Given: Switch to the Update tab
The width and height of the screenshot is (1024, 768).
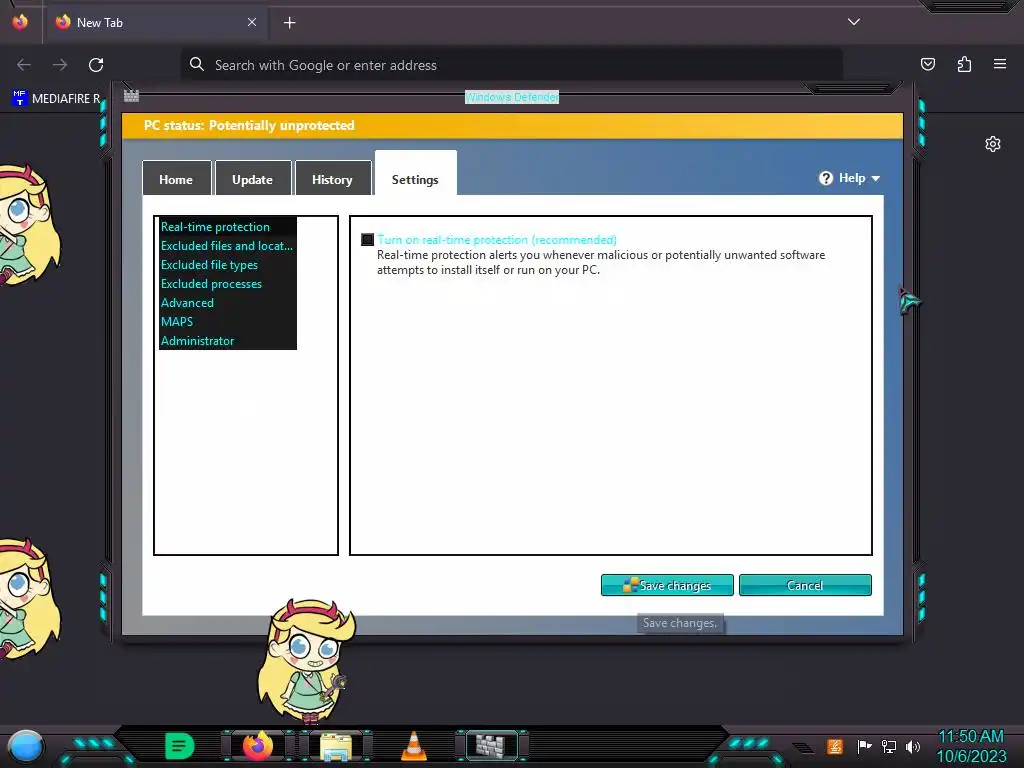Looking at the screenshot, I should [252, 179].
